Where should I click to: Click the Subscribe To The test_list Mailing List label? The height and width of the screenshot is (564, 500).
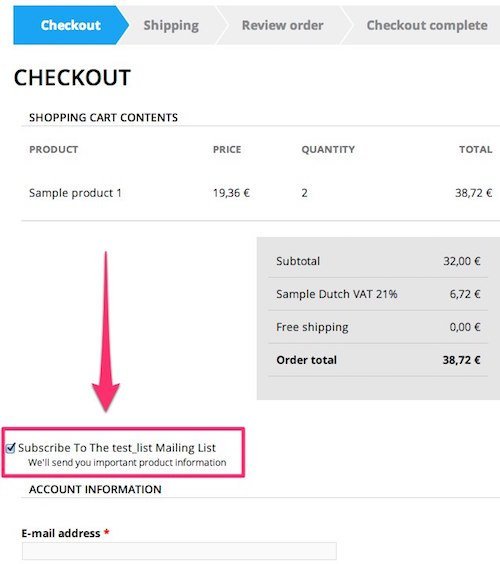click(117, 448)
